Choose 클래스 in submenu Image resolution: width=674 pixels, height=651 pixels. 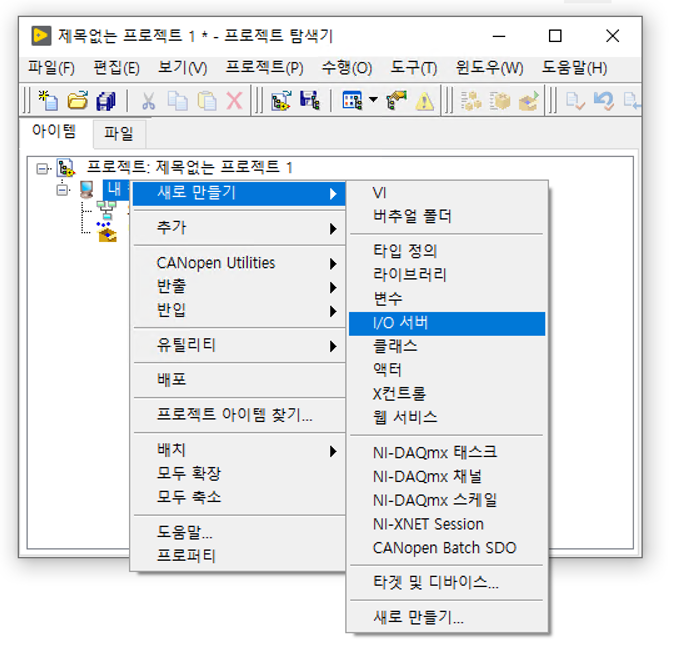pos(447,347)
